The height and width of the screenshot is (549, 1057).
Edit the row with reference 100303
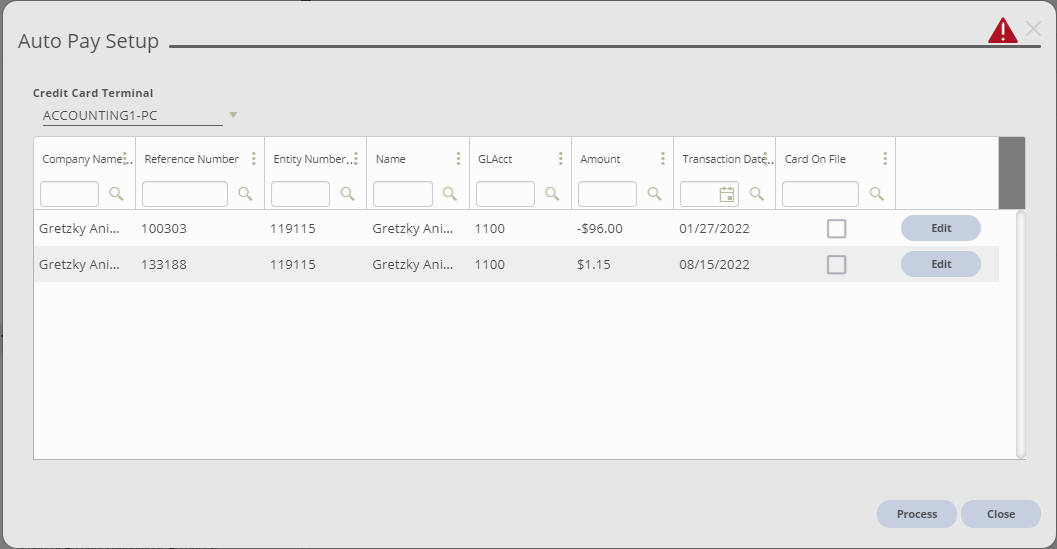(941, 228)
